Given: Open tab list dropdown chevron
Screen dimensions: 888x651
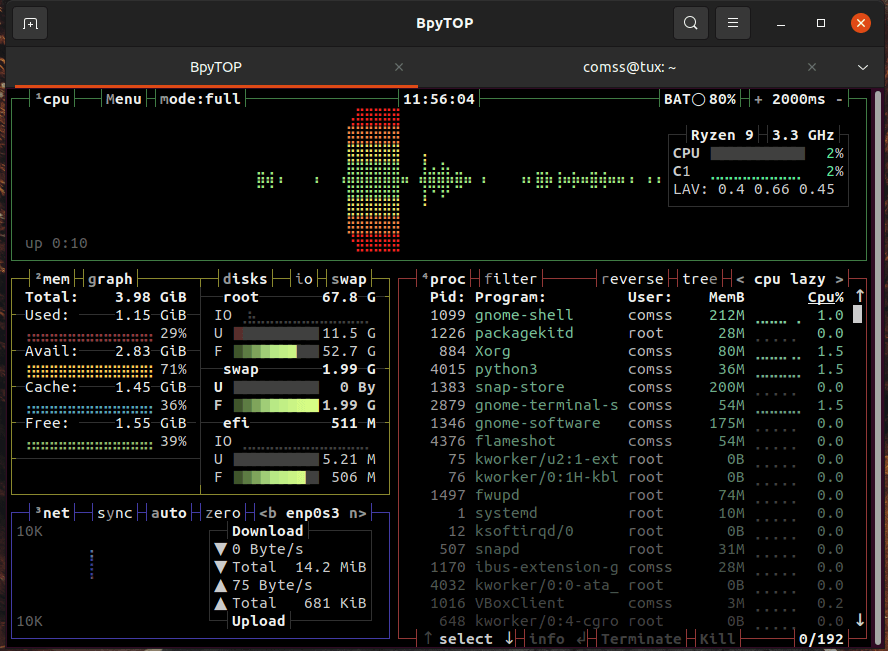Looking at the screenshot, I should pyautogui.click(x=863, y=67).
